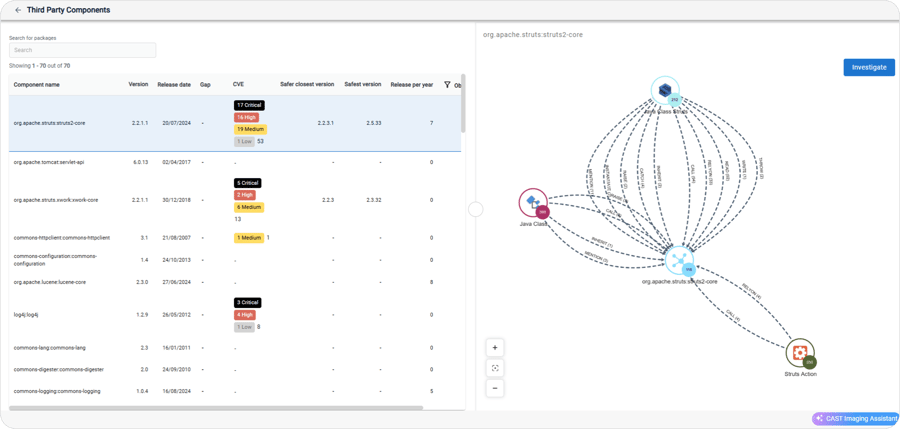The height and width of the screenshot is (429, 900).
Task: Select the Java Class node icon
Action: tap(533, 203)
